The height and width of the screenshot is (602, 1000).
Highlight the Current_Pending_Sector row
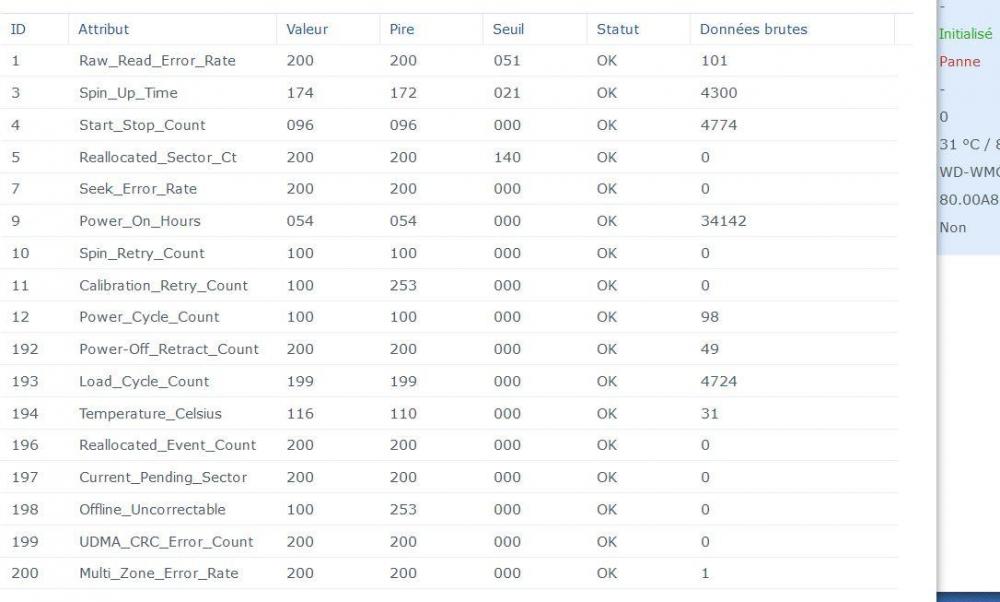click(x=163, y=477)
